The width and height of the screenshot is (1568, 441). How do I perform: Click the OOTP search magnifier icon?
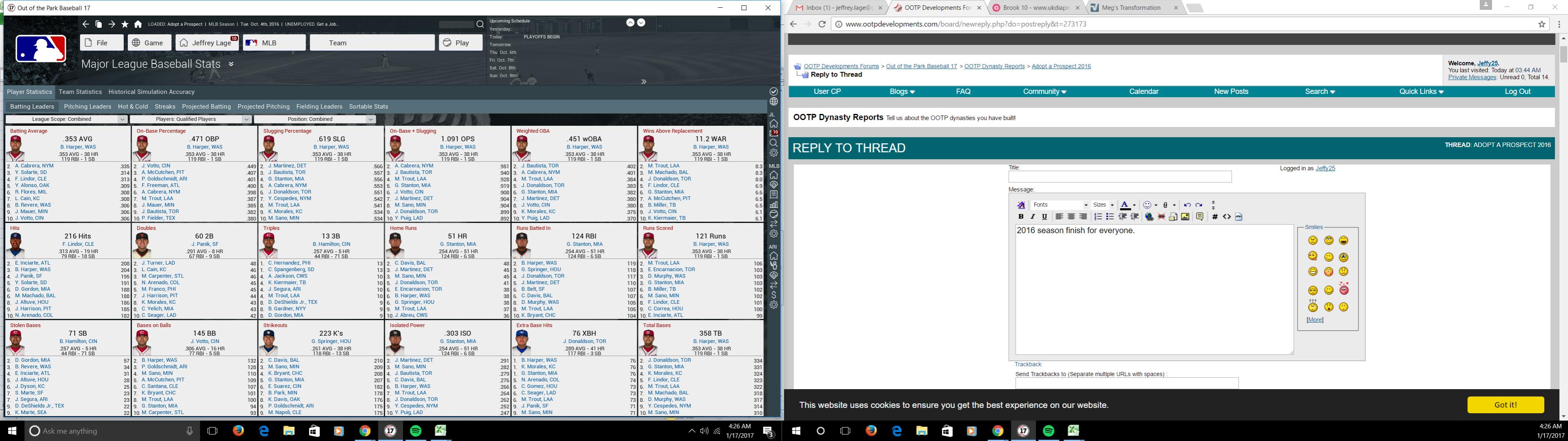click(x=480, y=24)
